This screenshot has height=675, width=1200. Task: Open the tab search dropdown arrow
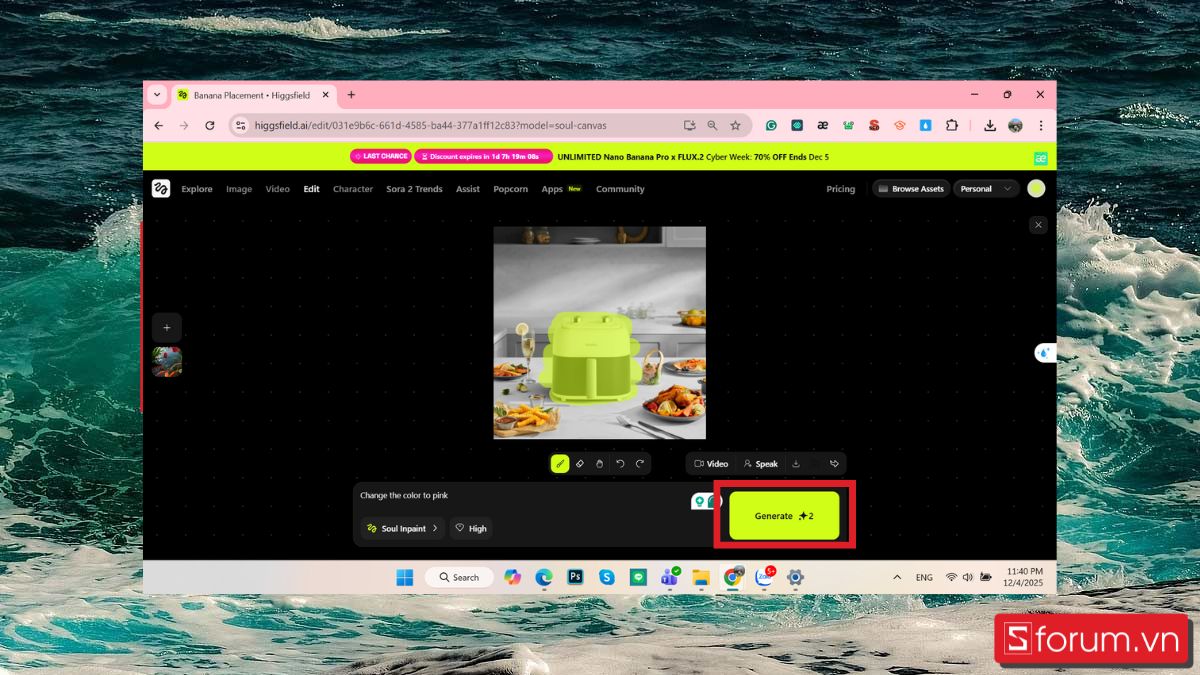pyautogui.click(x=156, y=95)
